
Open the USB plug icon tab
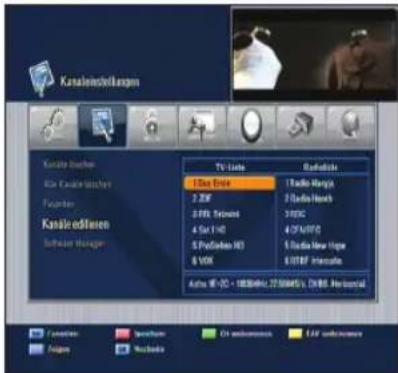coord(301,127)
